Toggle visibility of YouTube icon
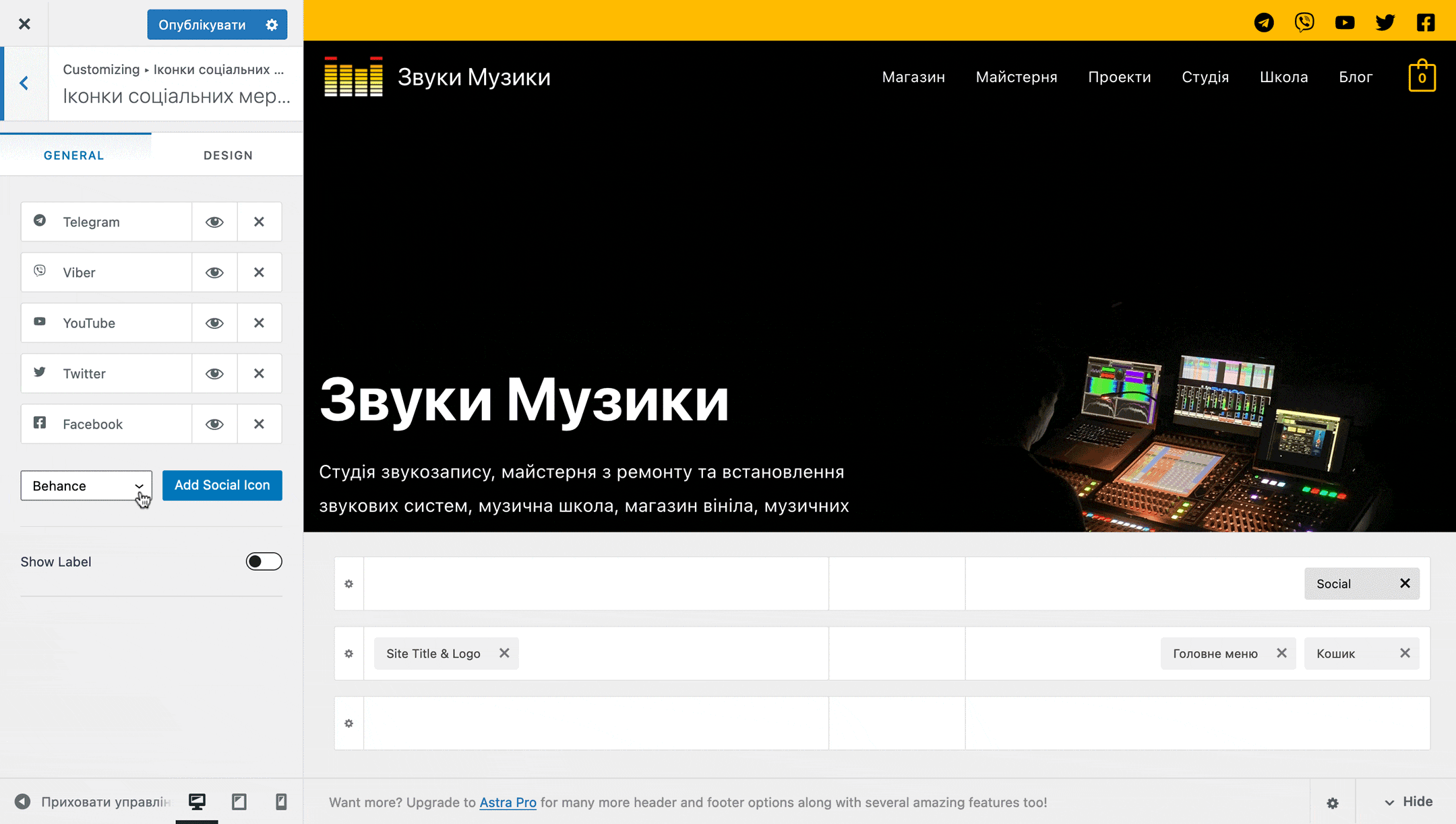 pyautogui.click(x=214, y=323)
